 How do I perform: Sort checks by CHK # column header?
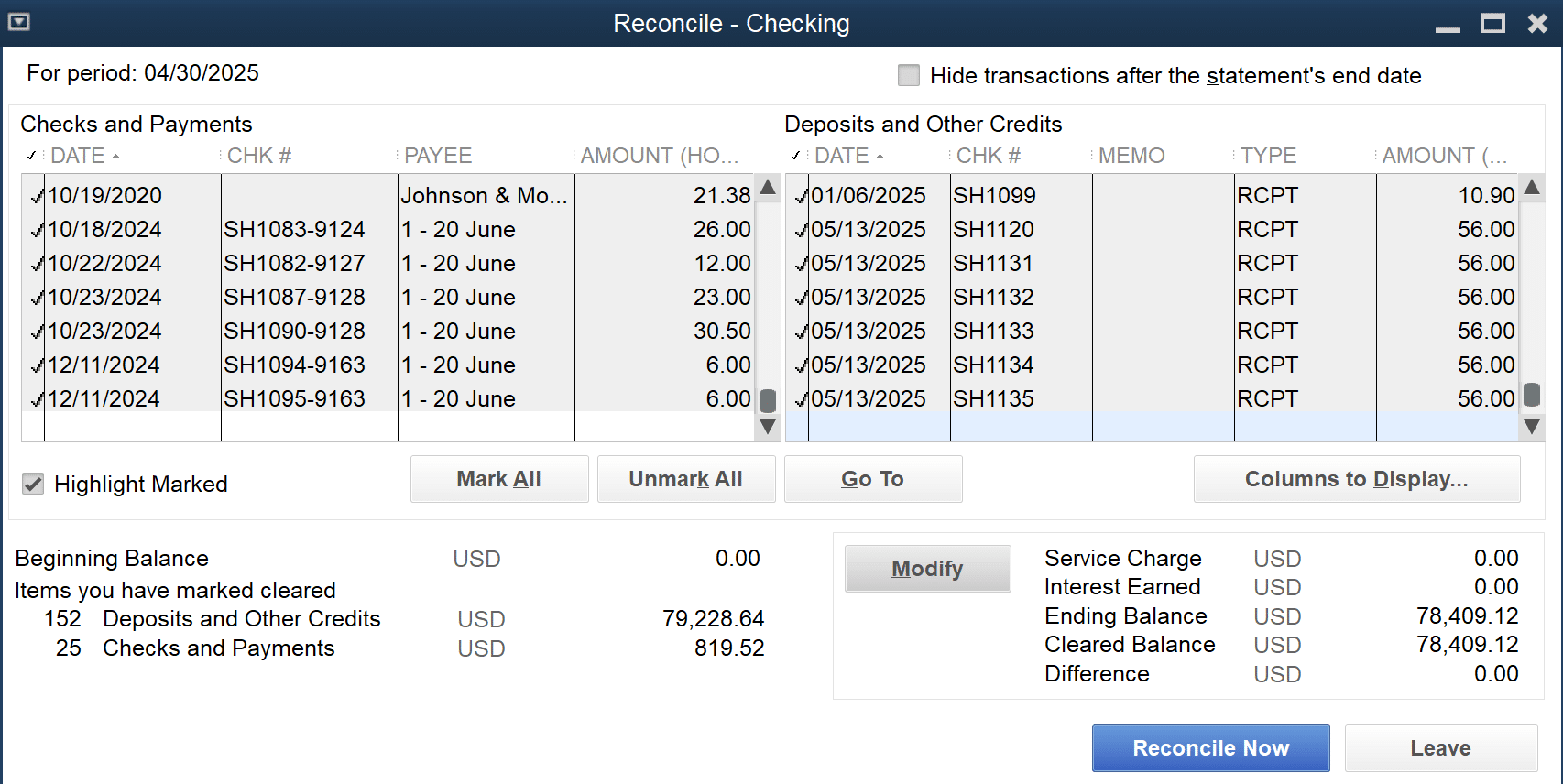click(x=259, y=156)
